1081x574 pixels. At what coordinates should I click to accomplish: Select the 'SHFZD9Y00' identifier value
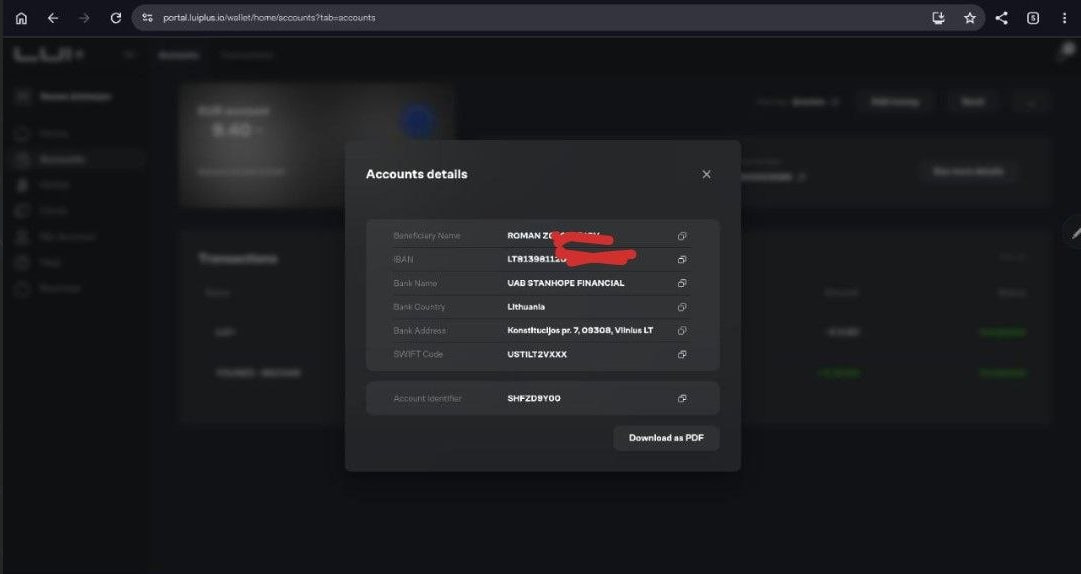pyautogui.click(x=534, y=398)
